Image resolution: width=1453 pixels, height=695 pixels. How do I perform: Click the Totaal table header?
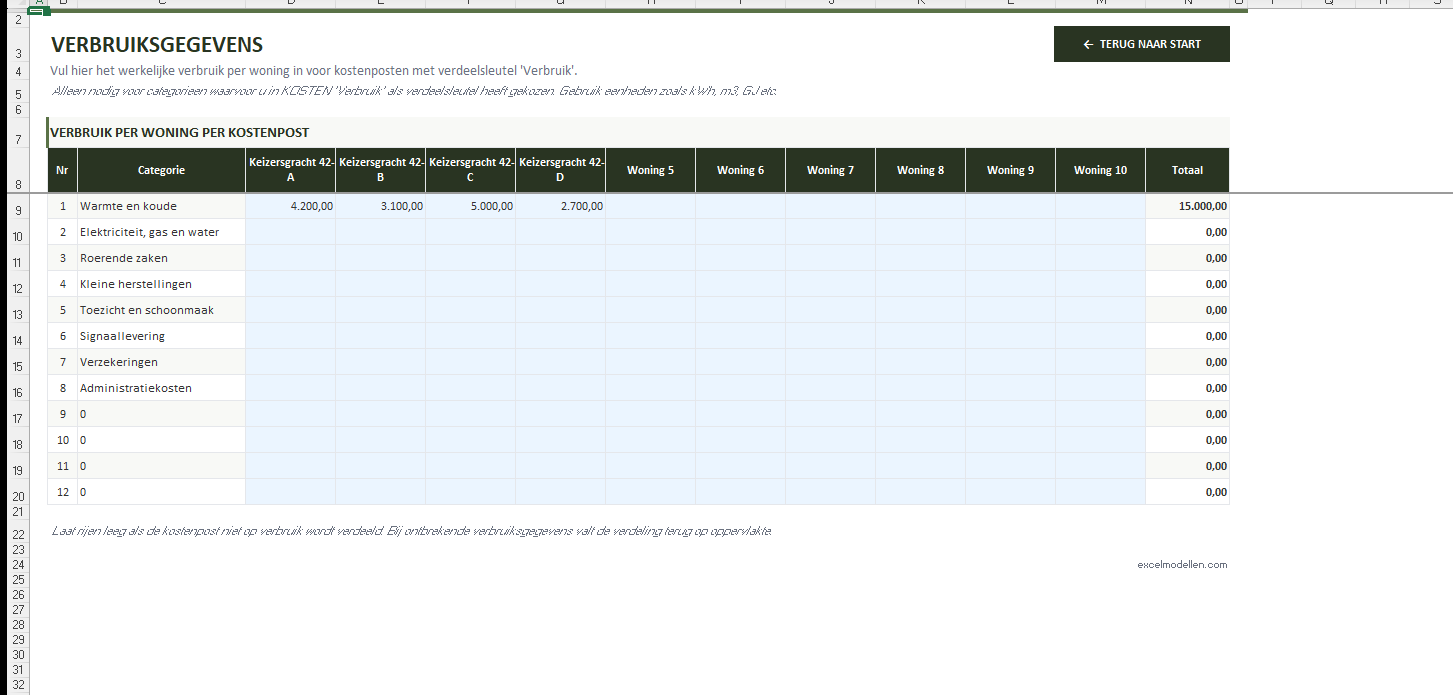coord(1187,170)
